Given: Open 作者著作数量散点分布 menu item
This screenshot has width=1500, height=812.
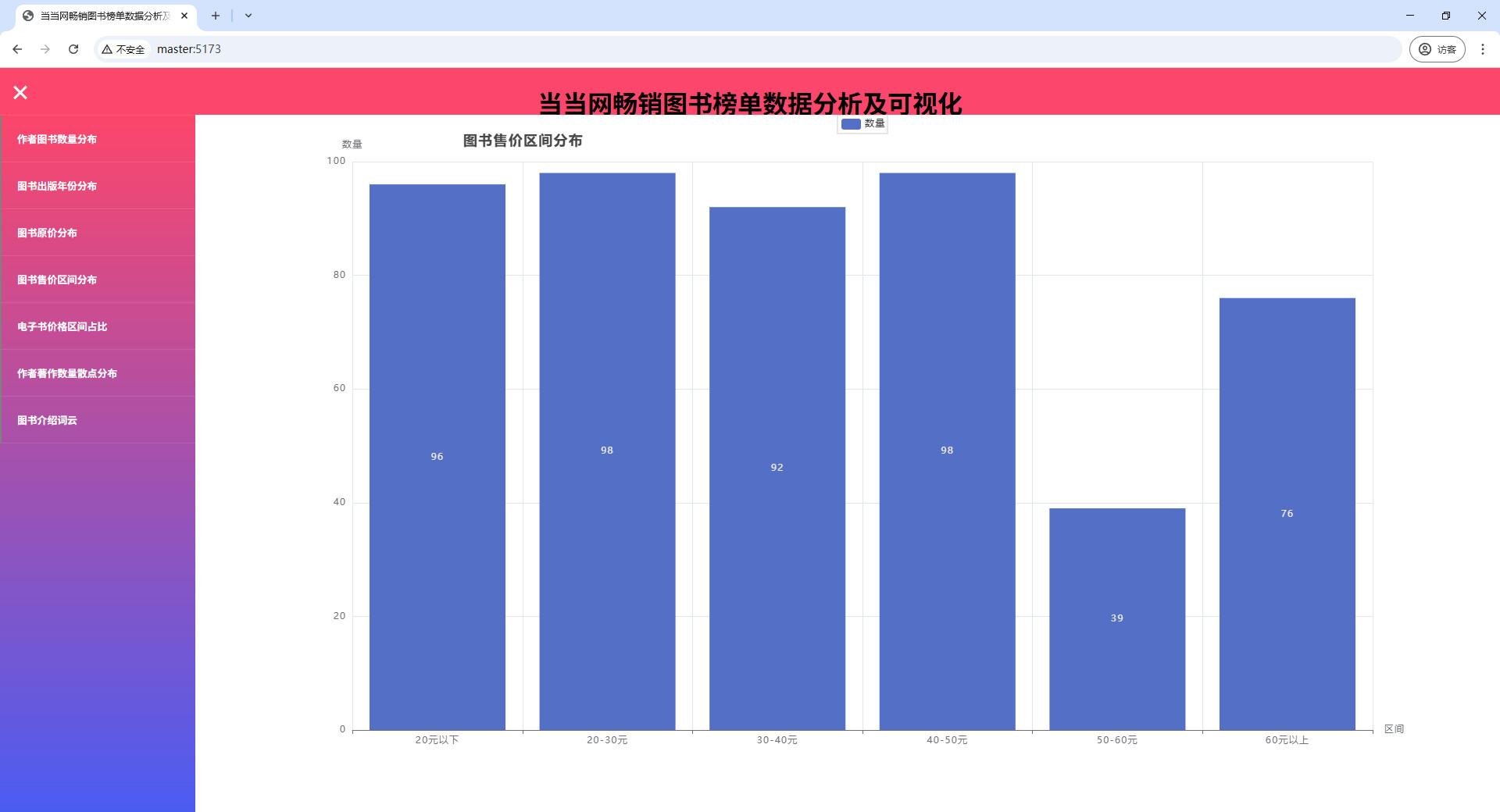Looking at the screenshot, I should pos(98,373).
